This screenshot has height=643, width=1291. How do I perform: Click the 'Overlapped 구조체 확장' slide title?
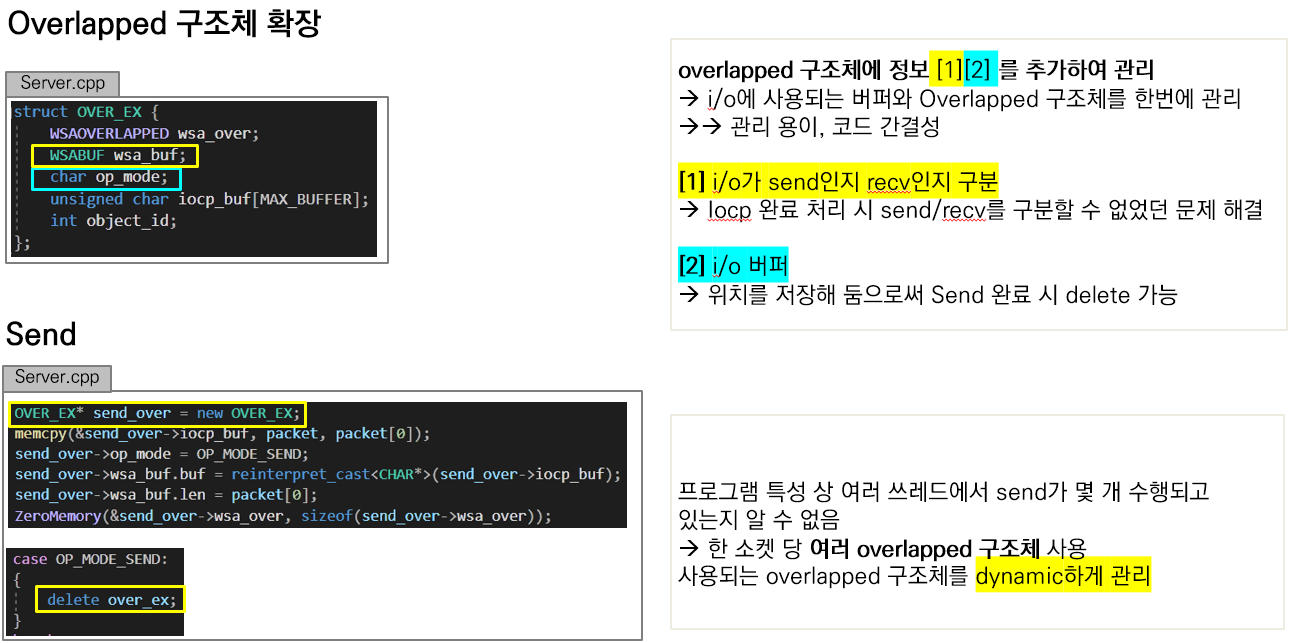pyautogui.click(x=165, y=24)
